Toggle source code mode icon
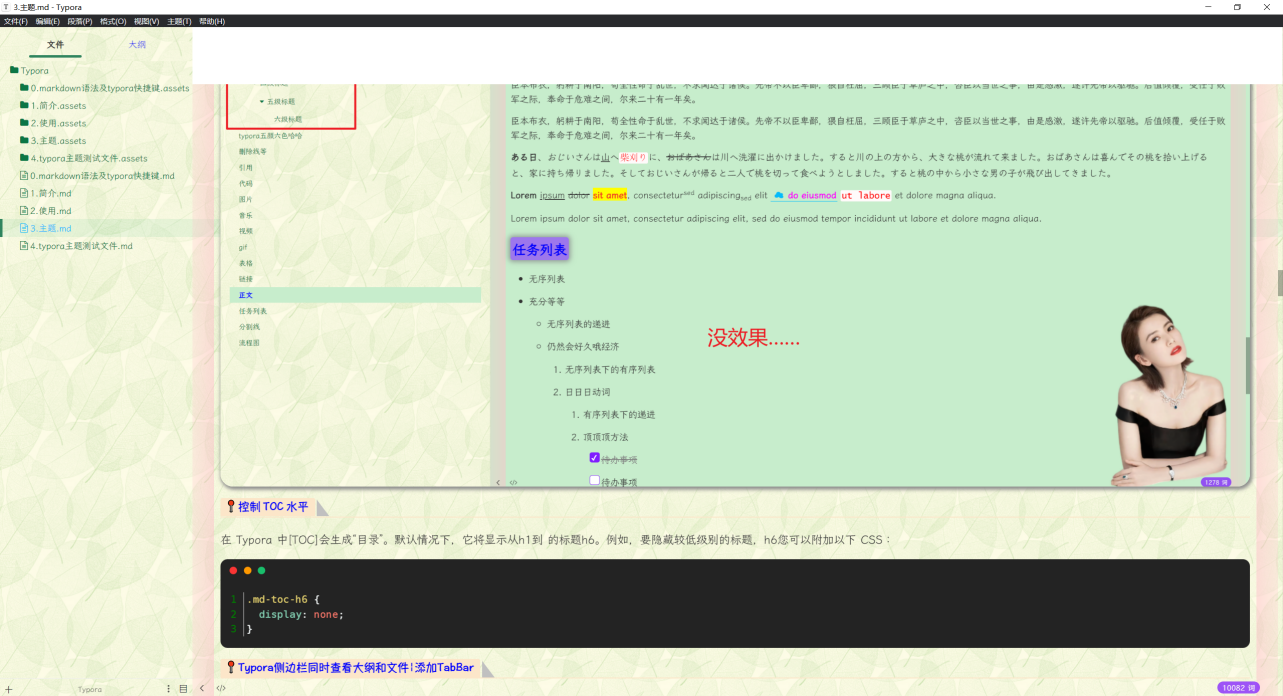This screenshot has width=1283, height=696. [x=221, y=688]
